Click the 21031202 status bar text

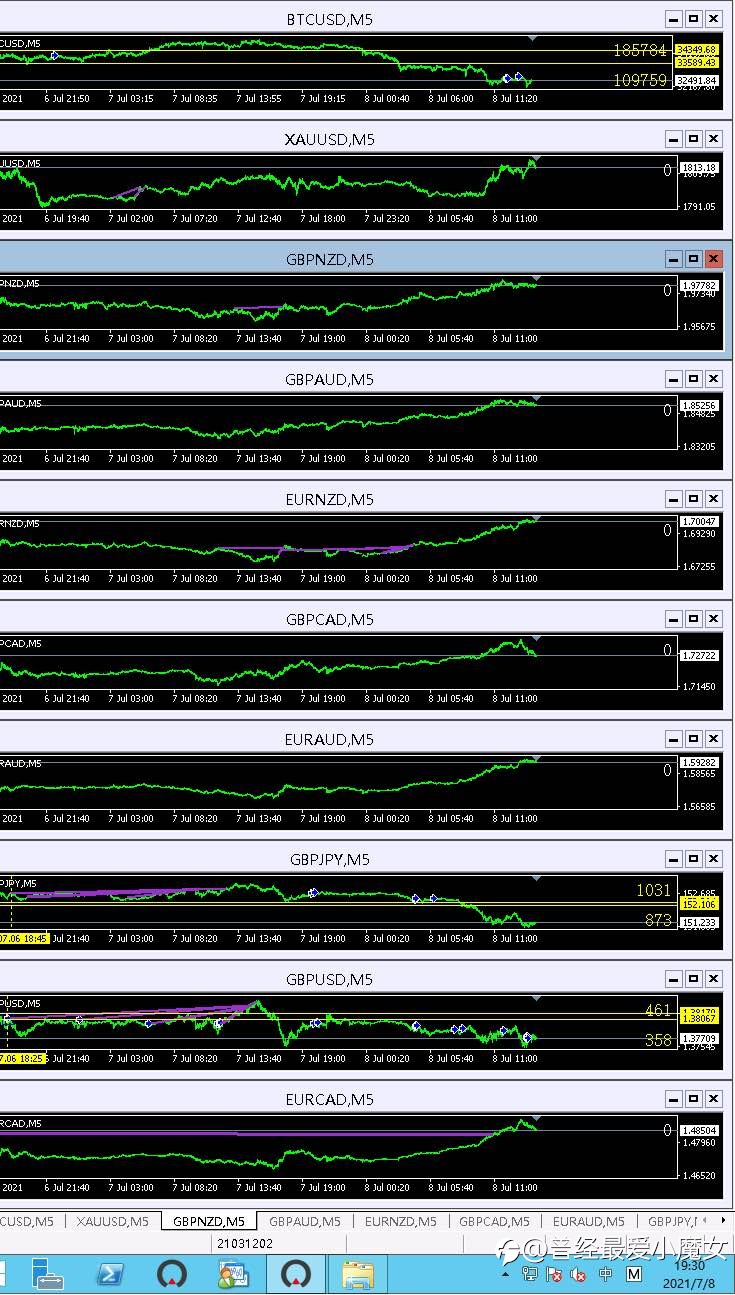point(245,1243)
